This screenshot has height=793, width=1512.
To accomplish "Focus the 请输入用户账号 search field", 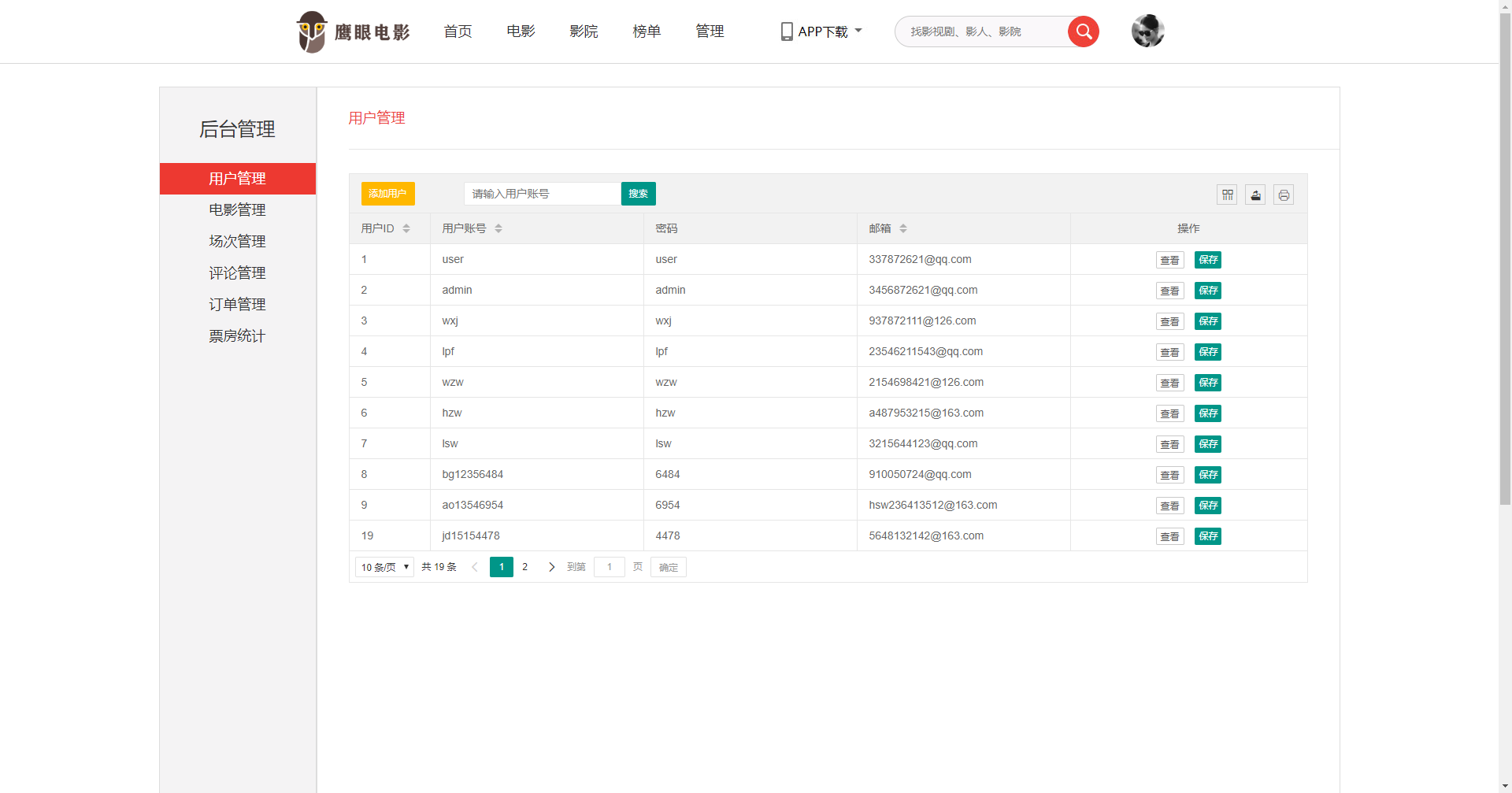I will tap(542, 194).
